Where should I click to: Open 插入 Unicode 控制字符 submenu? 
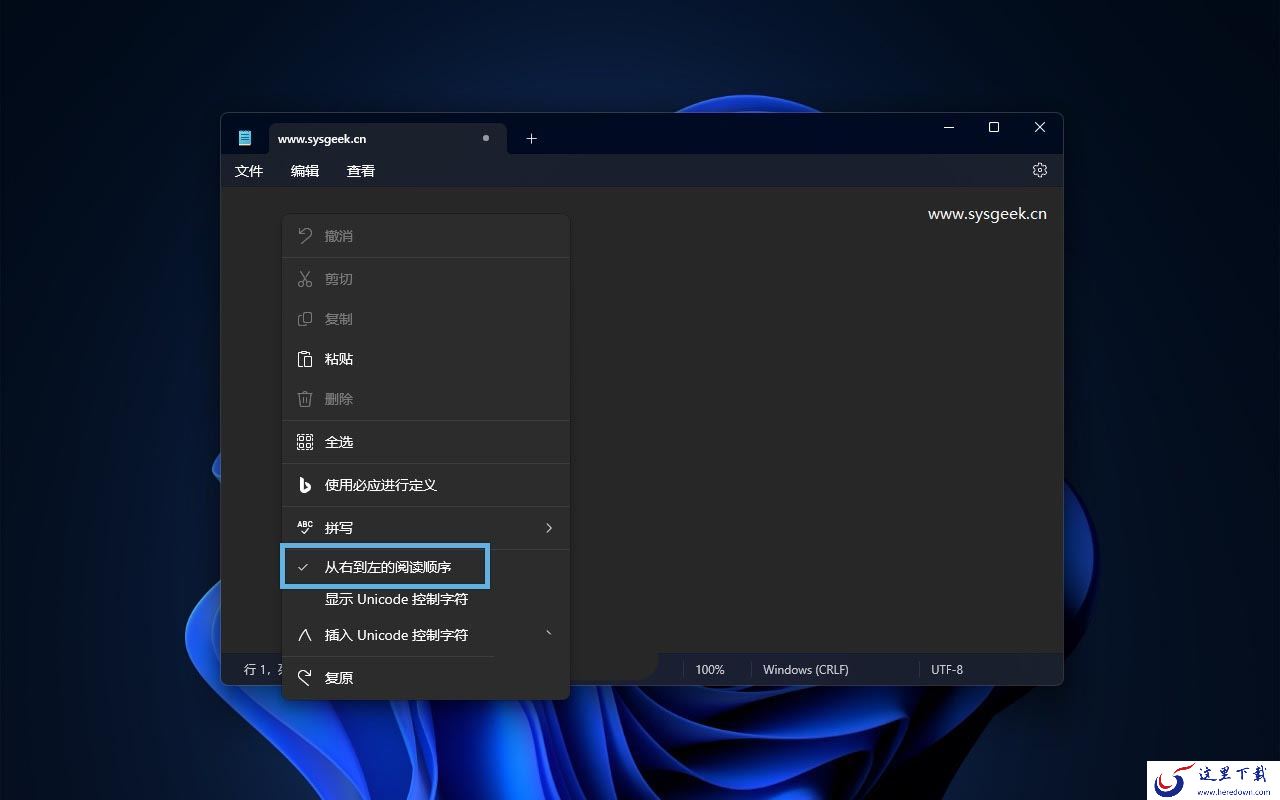click(x=426, y=635)
